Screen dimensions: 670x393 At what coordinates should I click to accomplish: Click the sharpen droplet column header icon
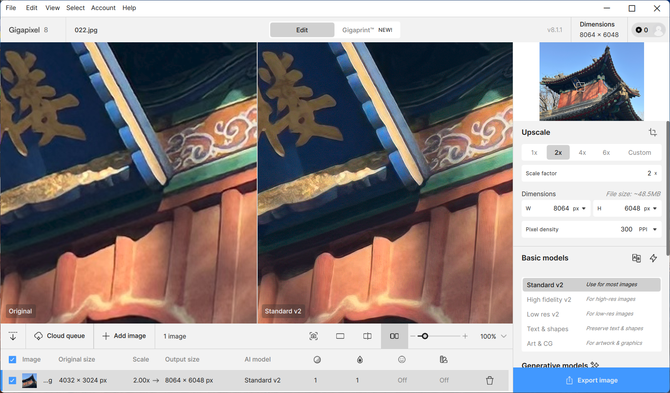[x=360, y=360]
